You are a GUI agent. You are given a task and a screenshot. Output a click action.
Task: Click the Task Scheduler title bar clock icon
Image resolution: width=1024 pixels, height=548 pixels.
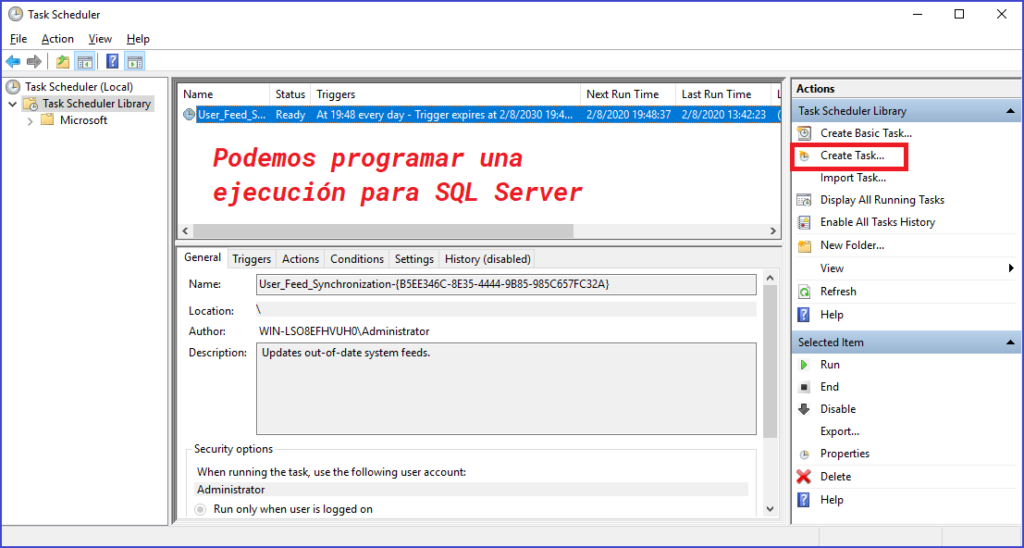pyautogui.click(x=15, y=14)
